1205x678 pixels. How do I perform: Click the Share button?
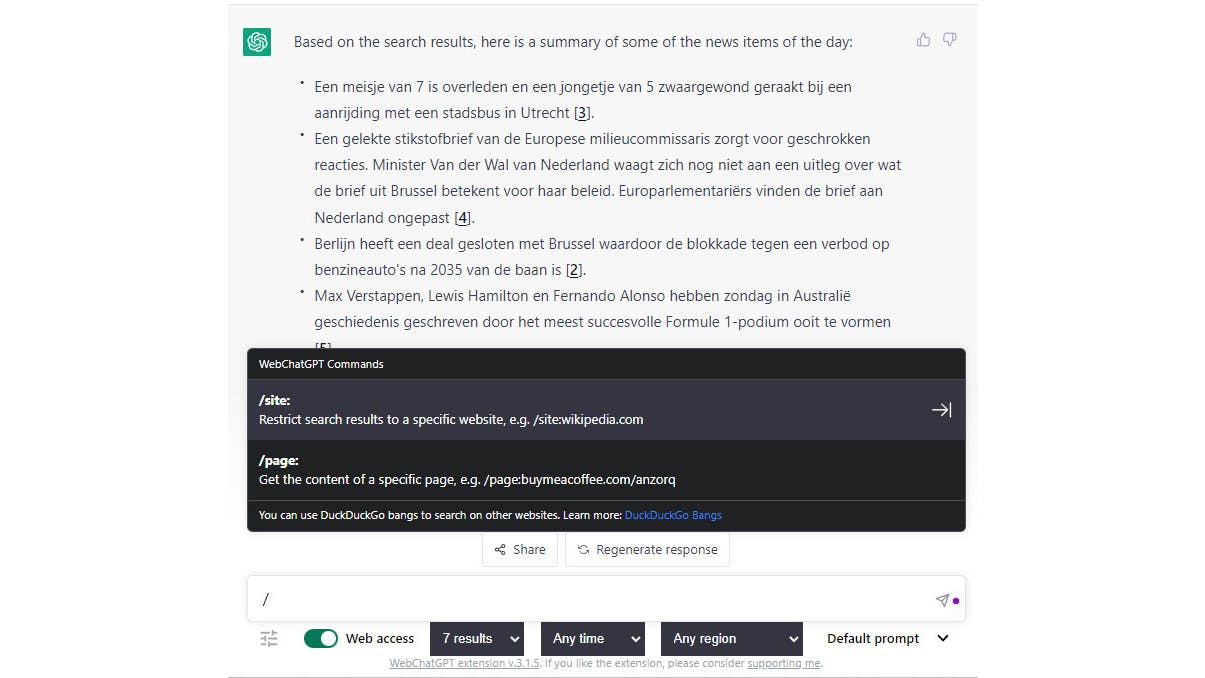(x=520, y=549)
